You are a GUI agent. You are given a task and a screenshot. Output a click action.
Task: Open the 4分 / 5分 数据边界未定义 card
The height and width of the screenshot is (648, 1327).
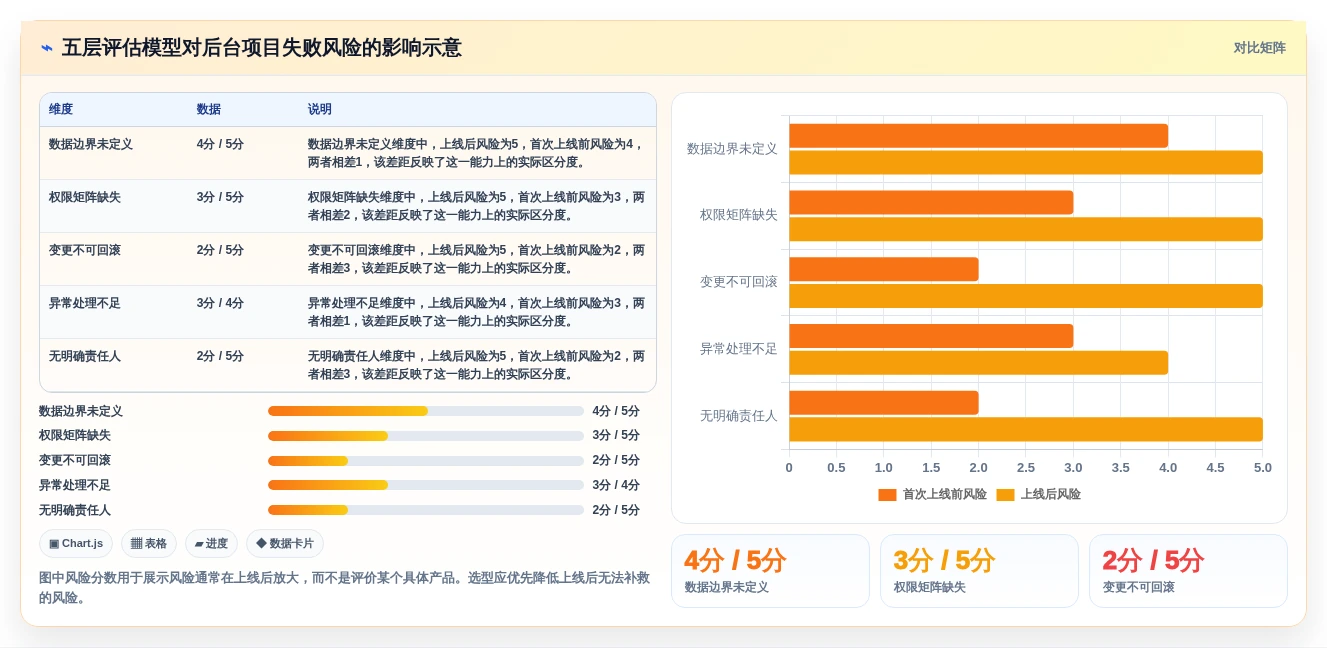coord(770,571)
